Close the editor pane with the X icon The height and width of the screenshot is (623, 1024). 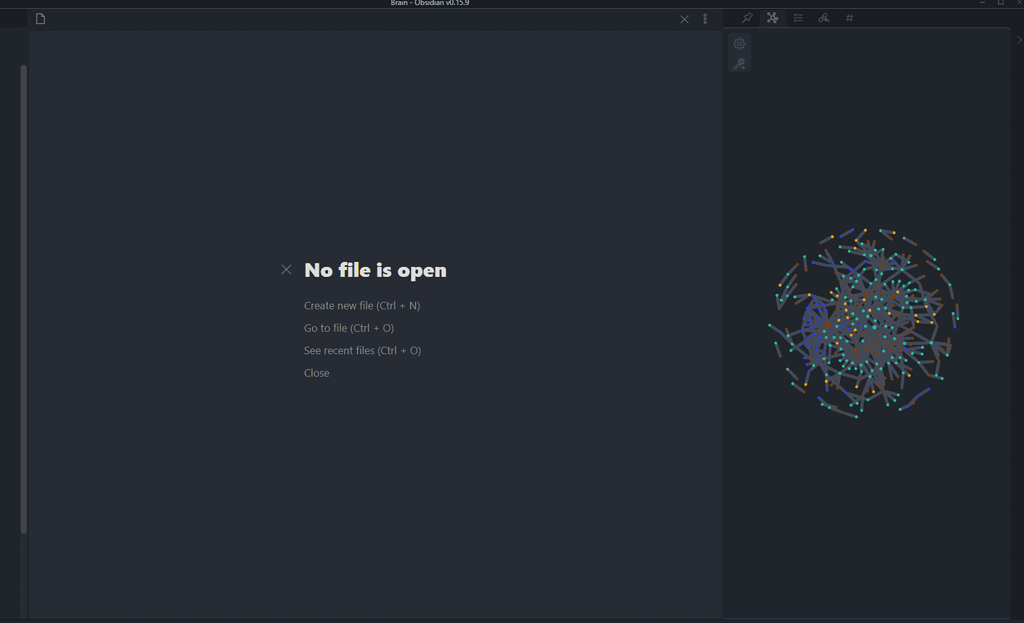[684, 18]
